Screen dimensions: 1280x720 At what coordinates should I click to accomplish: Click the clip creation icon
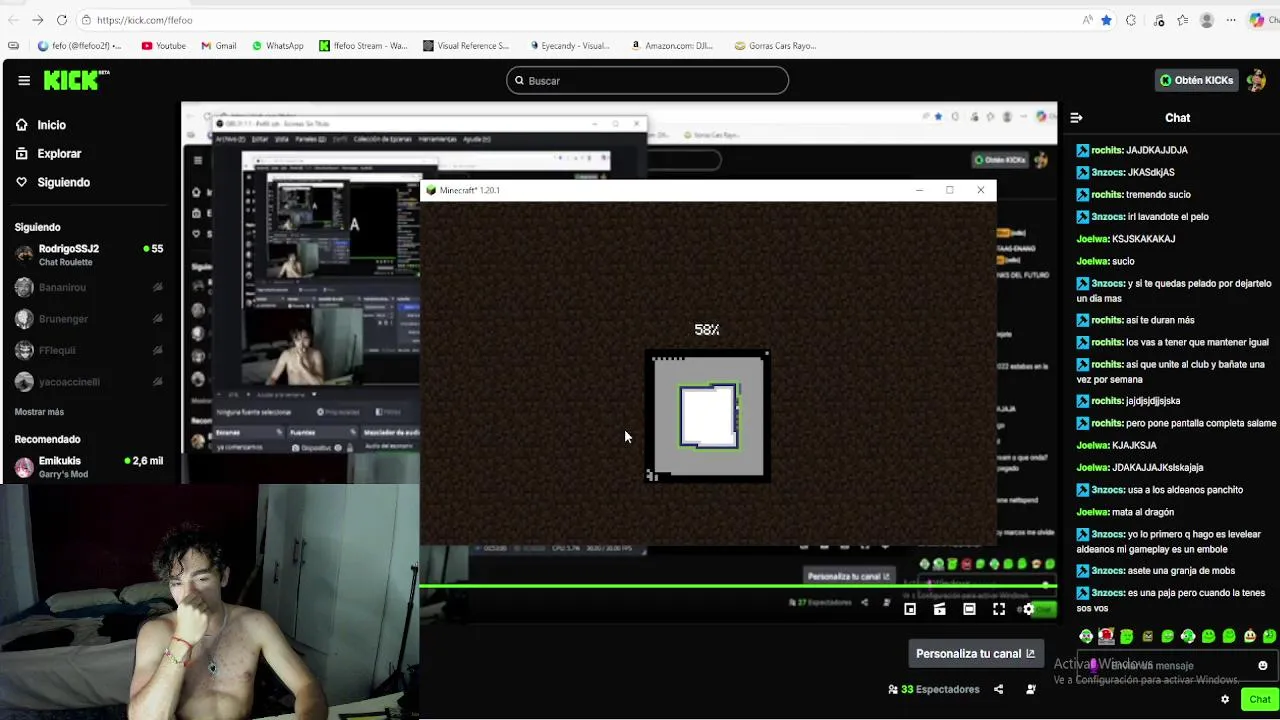(x=939, y=609)
